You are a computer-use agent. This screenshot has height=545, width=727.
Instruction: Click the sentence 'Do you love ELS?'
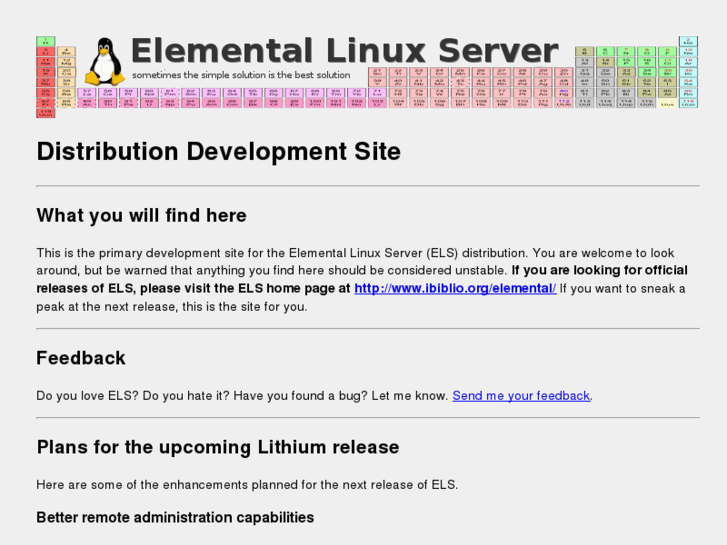pyautogui.click(x=88, y=396)
